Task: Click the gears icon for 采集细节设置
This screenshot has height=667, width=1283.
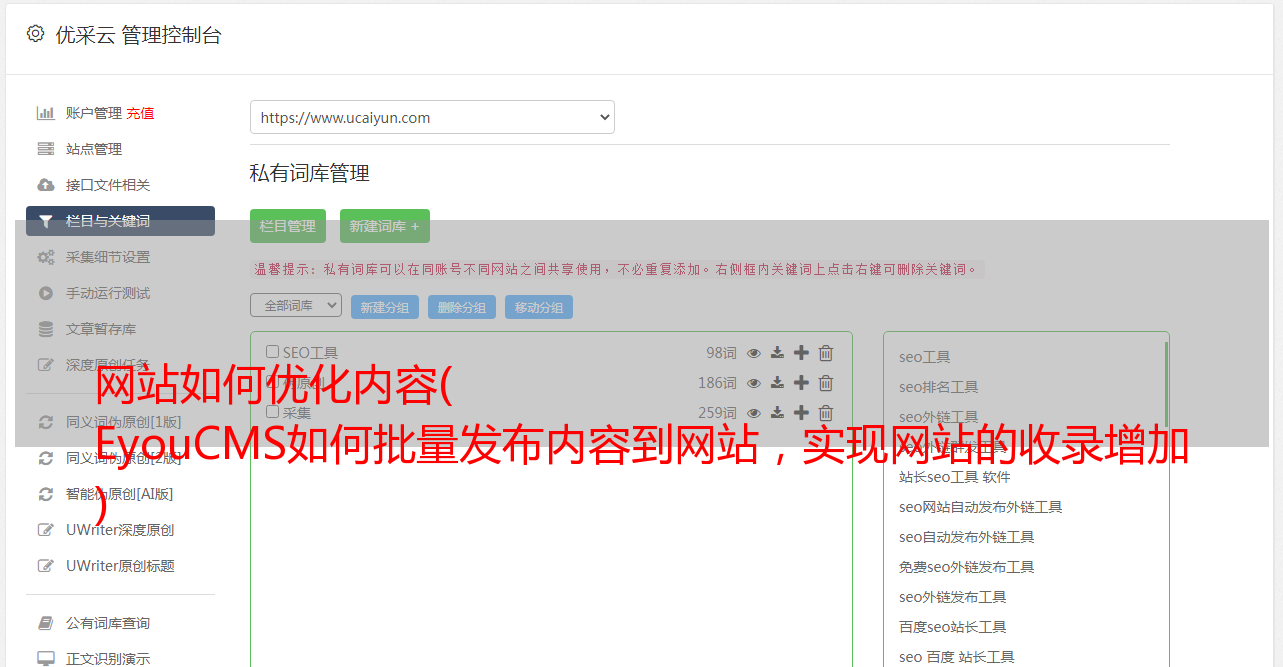Action: click(x=45, y=257)
